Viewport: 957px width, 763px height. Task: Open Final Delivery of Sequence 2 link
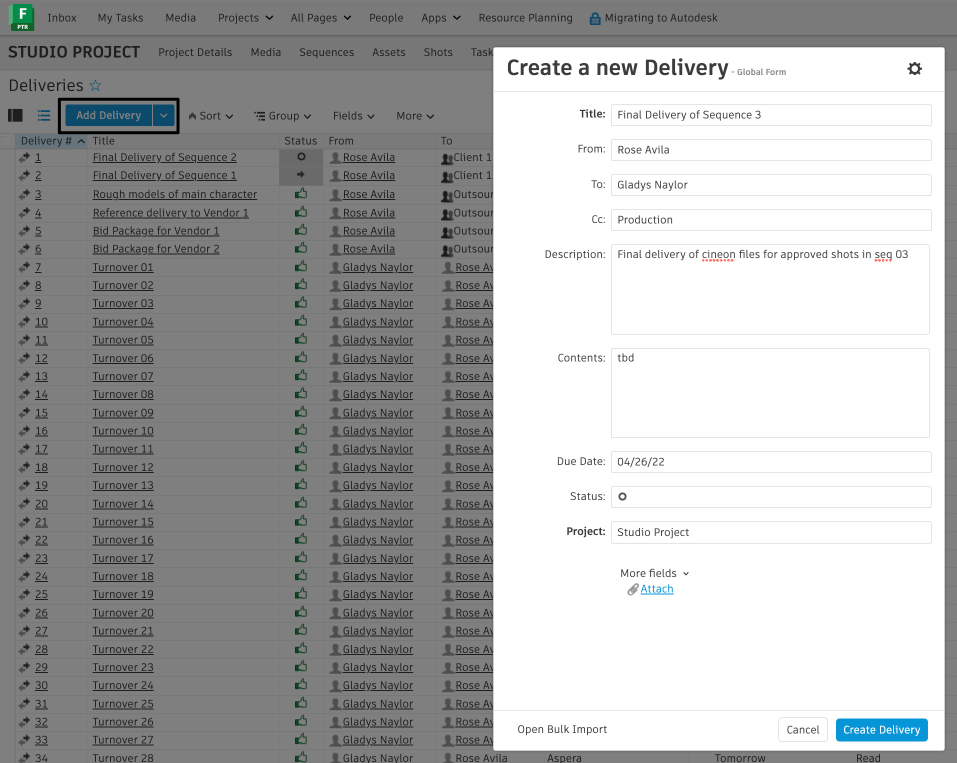point(165,157)
